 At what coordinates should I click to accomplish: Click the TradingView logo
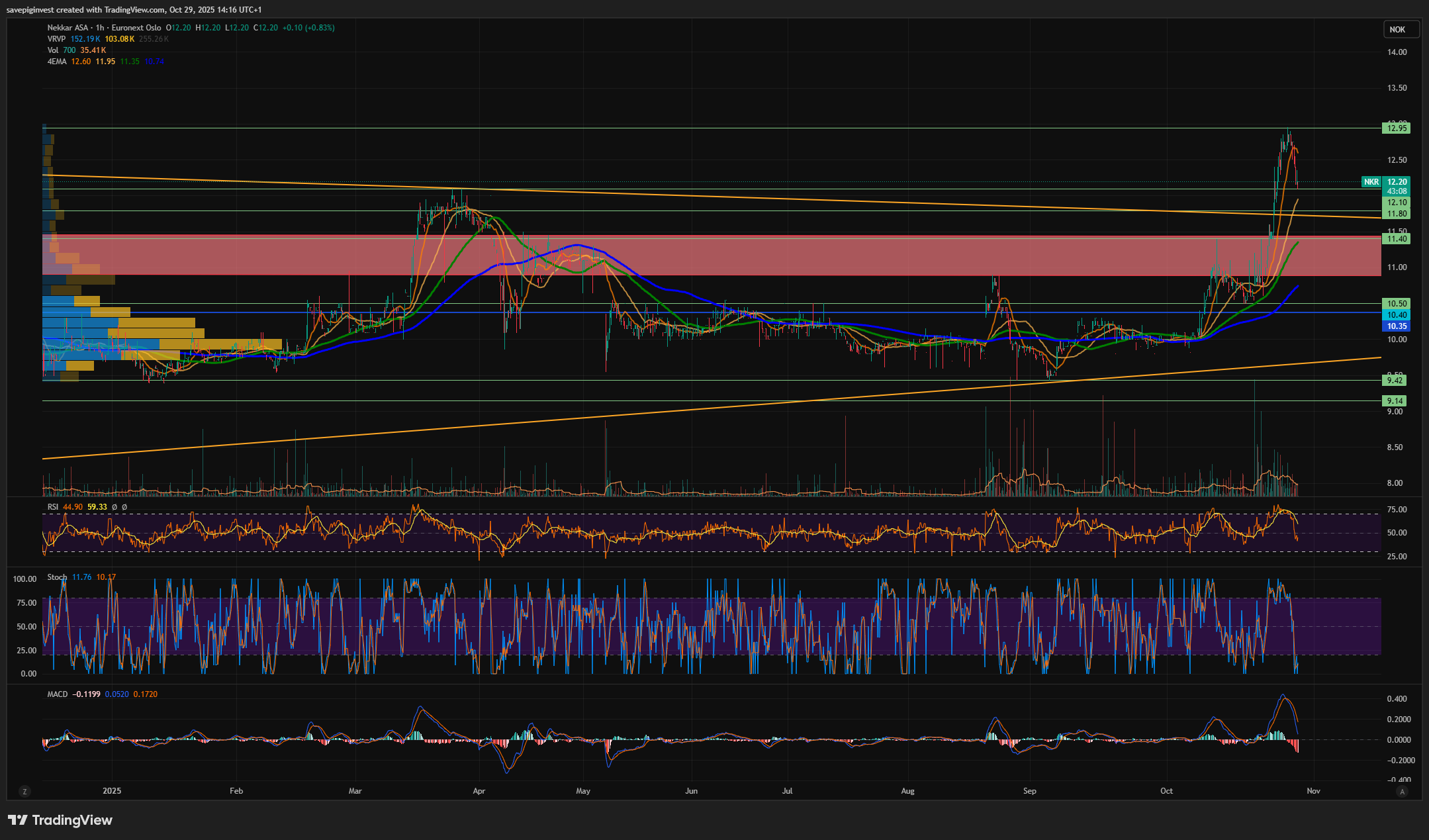tap(60, 820)
